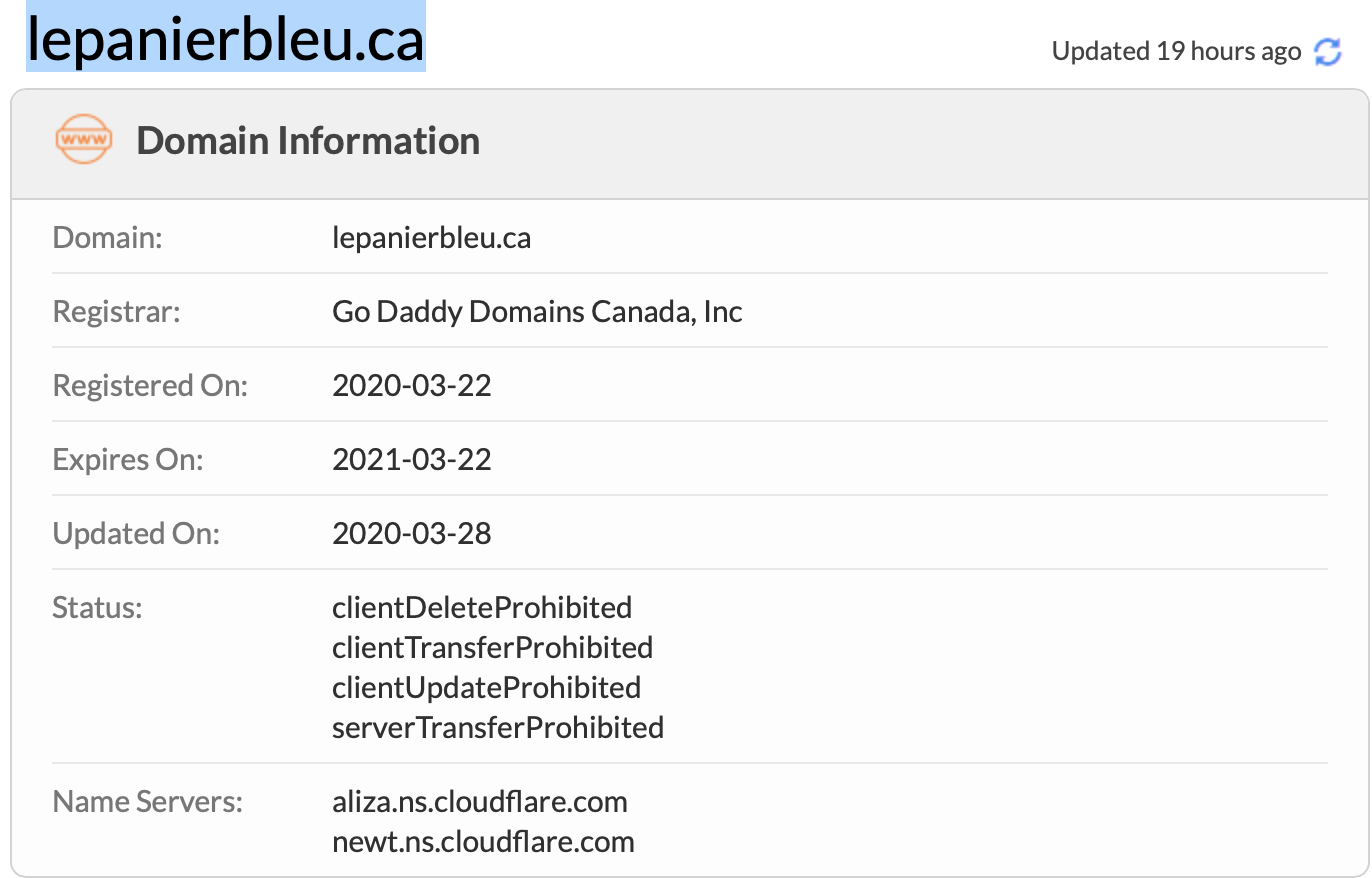
Task: Click the orange www globe icon
Action: point(83,140)
